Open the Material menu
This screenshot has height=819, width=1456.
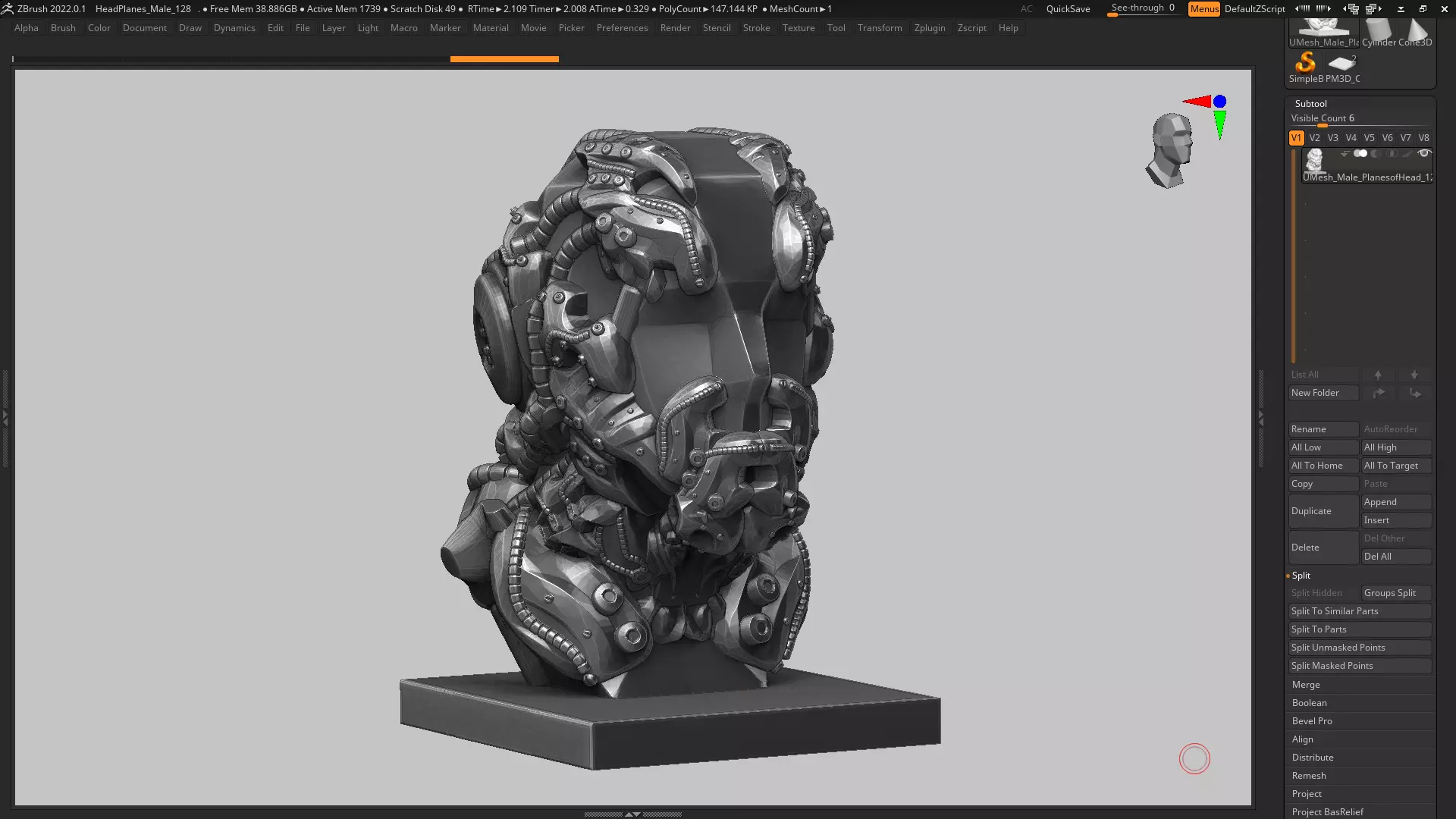click(491, 28)
